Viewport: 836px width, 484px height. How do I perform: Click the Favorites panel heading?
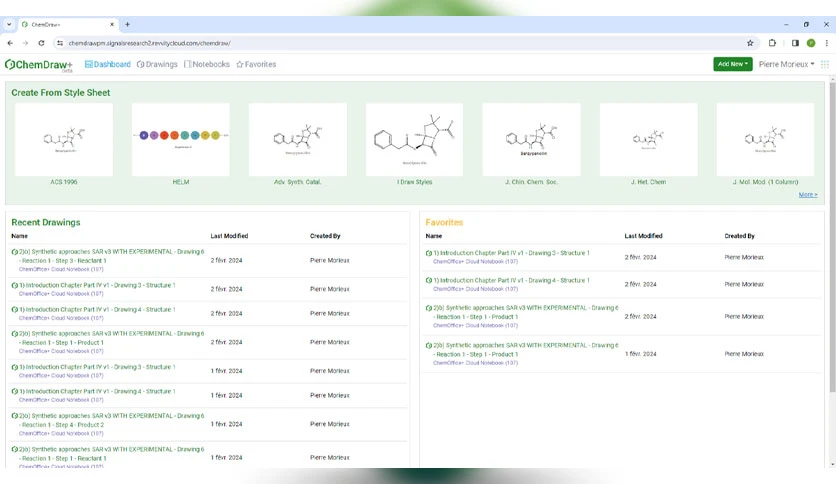[x=444, y=223]
